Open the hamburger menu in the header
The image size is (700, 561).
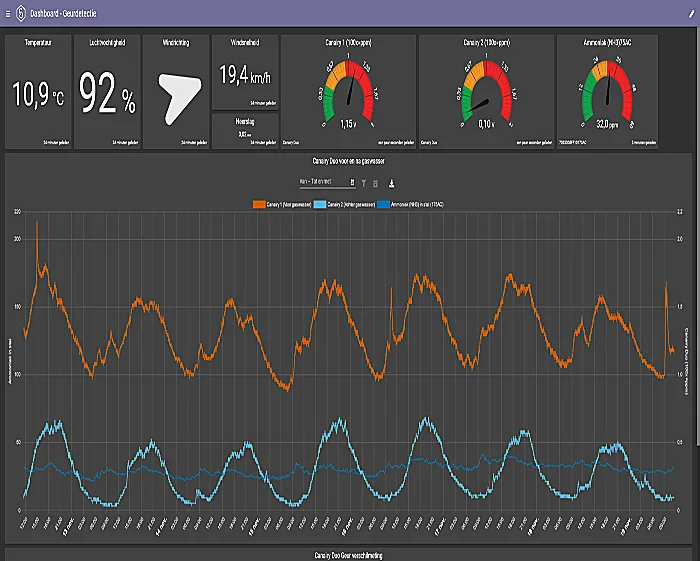coord(8,14)
